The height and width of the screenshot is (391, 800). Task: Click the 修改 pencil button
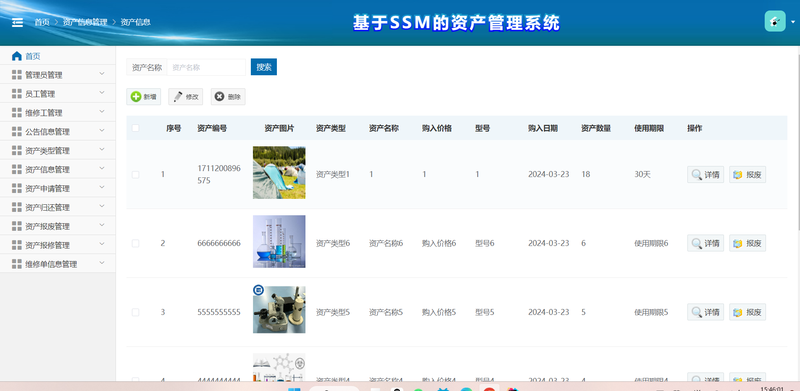pos(186,97)
